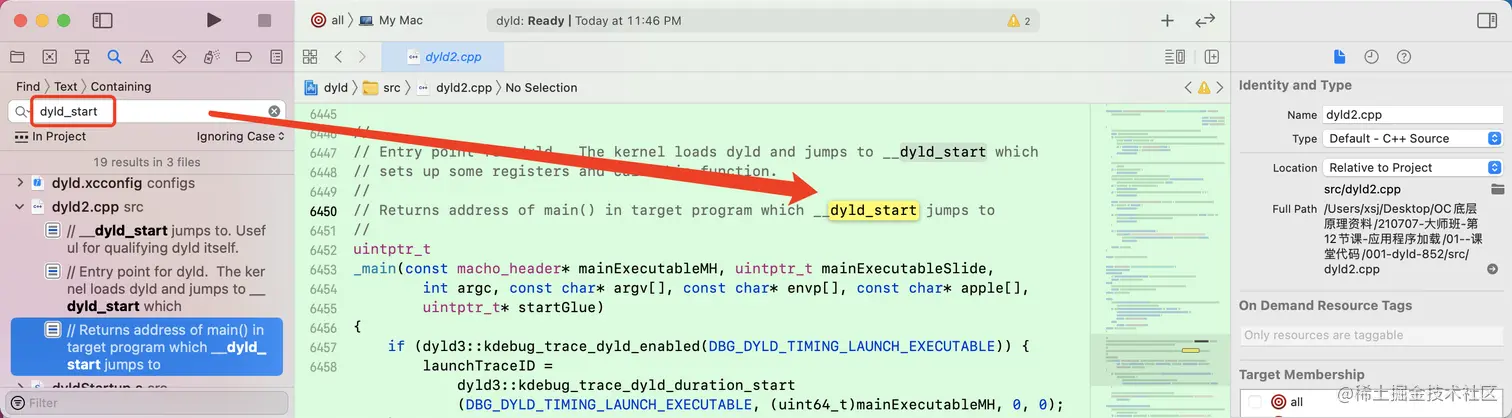Open Library with plus button
The height and width of the screenshot is (418, 1512).
coord(1167,20)
